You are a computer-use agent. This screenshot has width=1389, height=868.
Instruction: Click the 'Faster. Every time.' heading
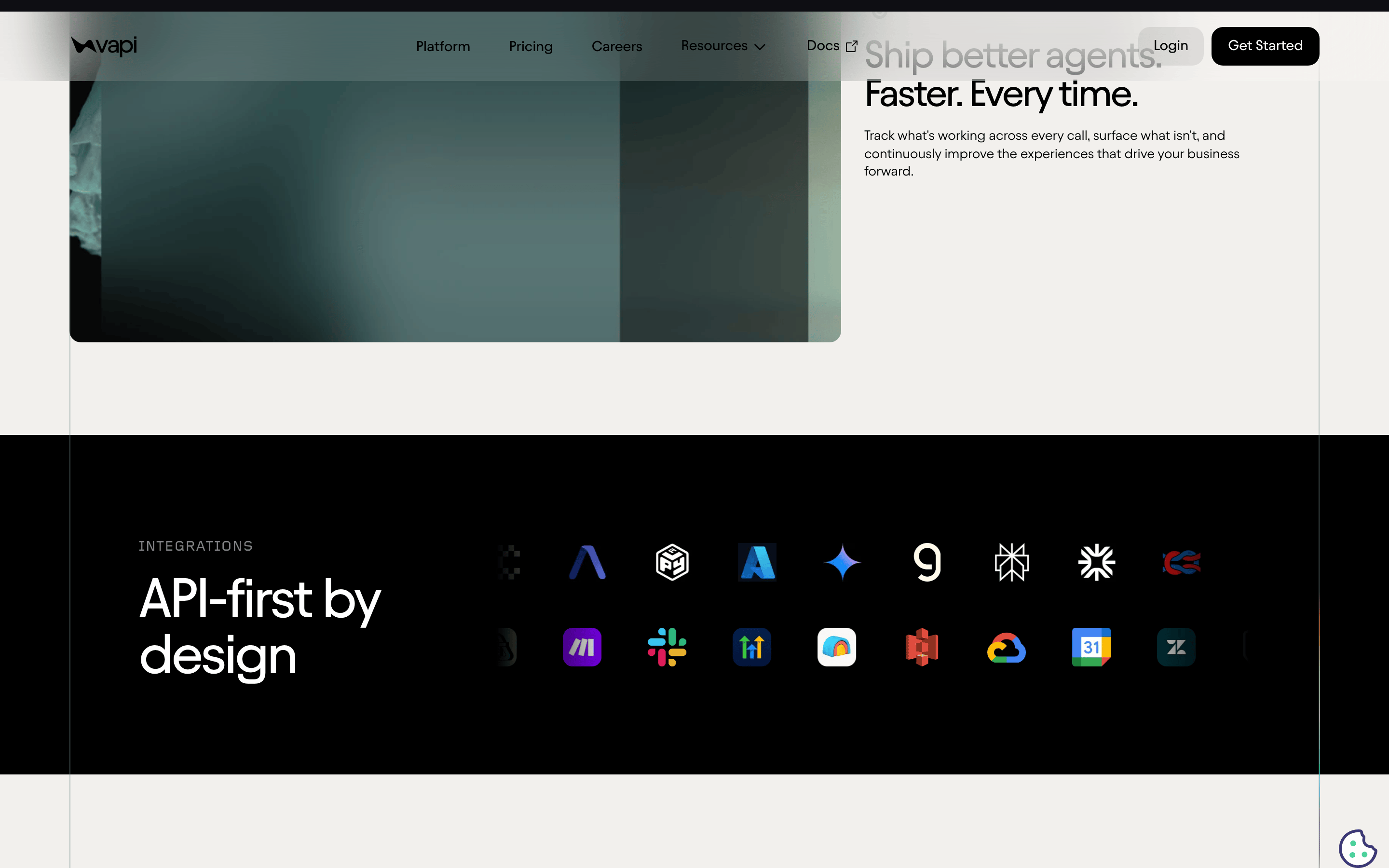point(1002,94)
